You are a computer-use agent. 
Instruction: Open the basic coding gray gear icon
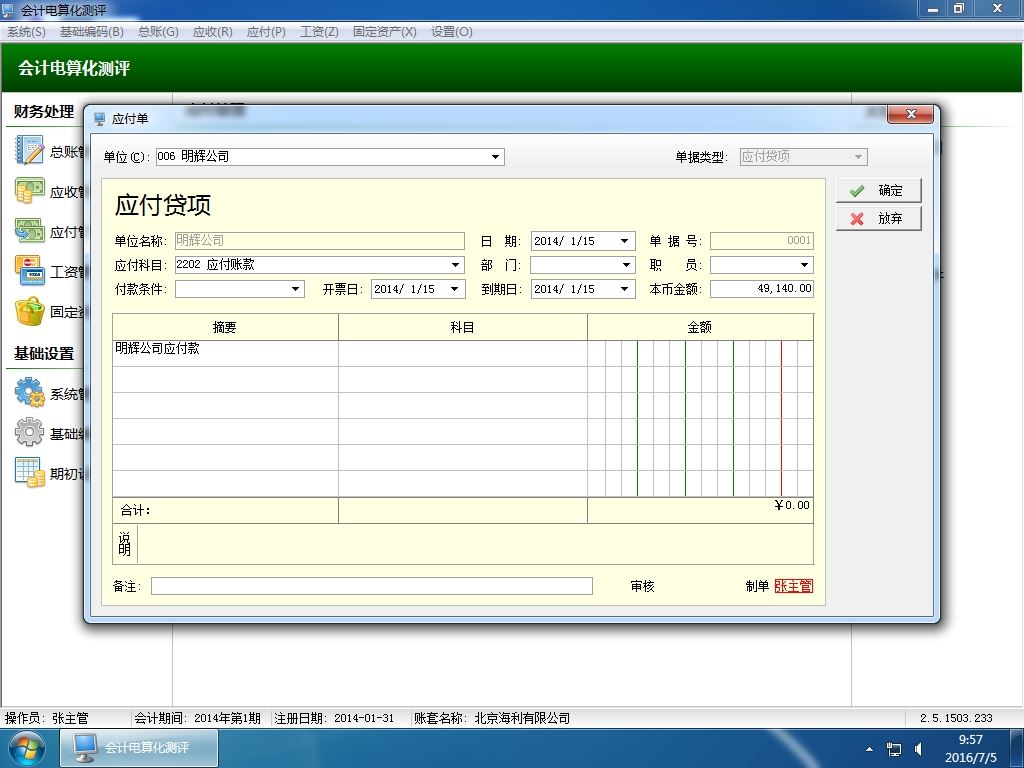pyautogui.click(x=29, y=432)
